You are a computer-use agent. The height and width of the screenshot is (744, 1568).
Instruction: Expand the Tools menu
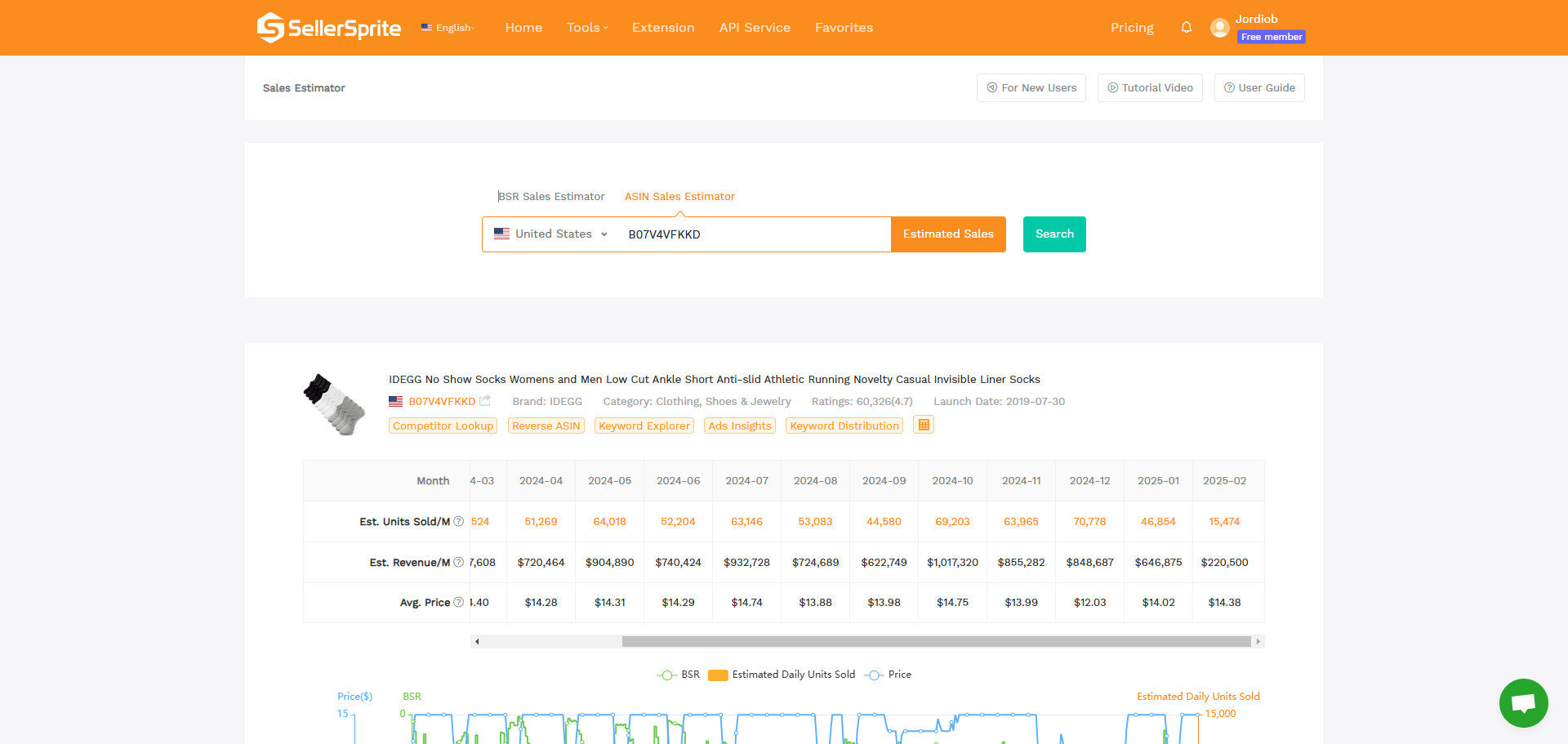587,28
